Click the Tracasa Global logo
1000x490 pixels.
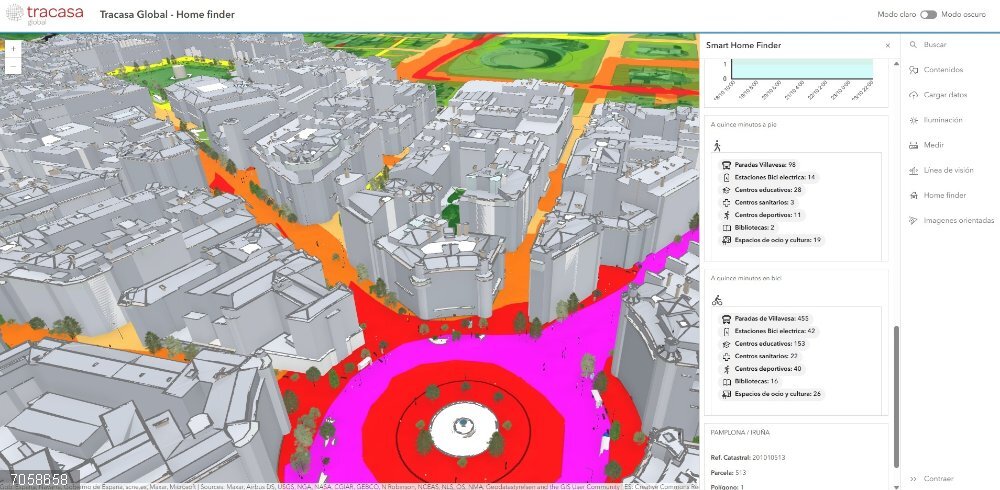point(44,15)
